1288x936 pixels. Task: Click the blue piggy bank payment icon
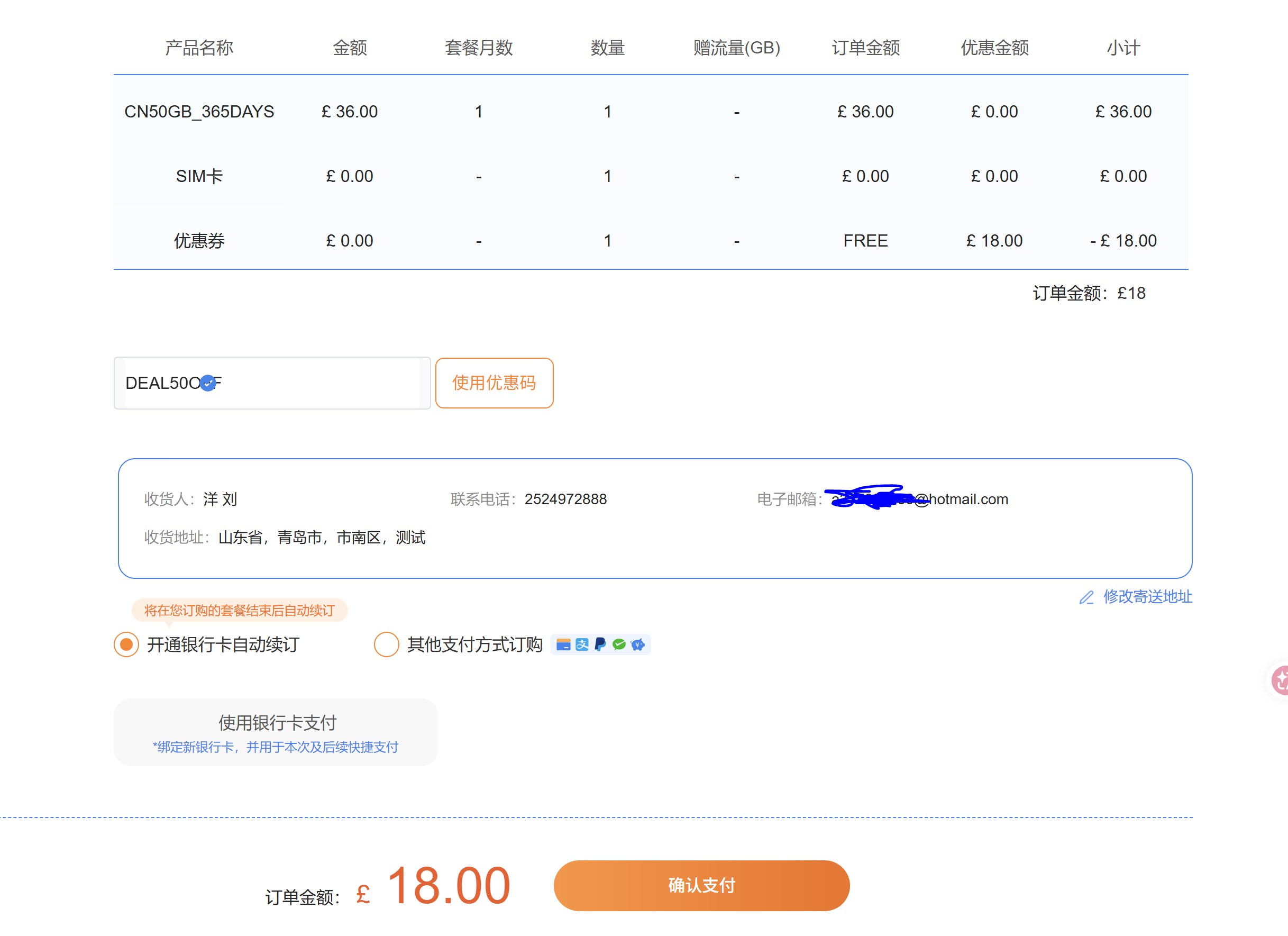[638, 644]
